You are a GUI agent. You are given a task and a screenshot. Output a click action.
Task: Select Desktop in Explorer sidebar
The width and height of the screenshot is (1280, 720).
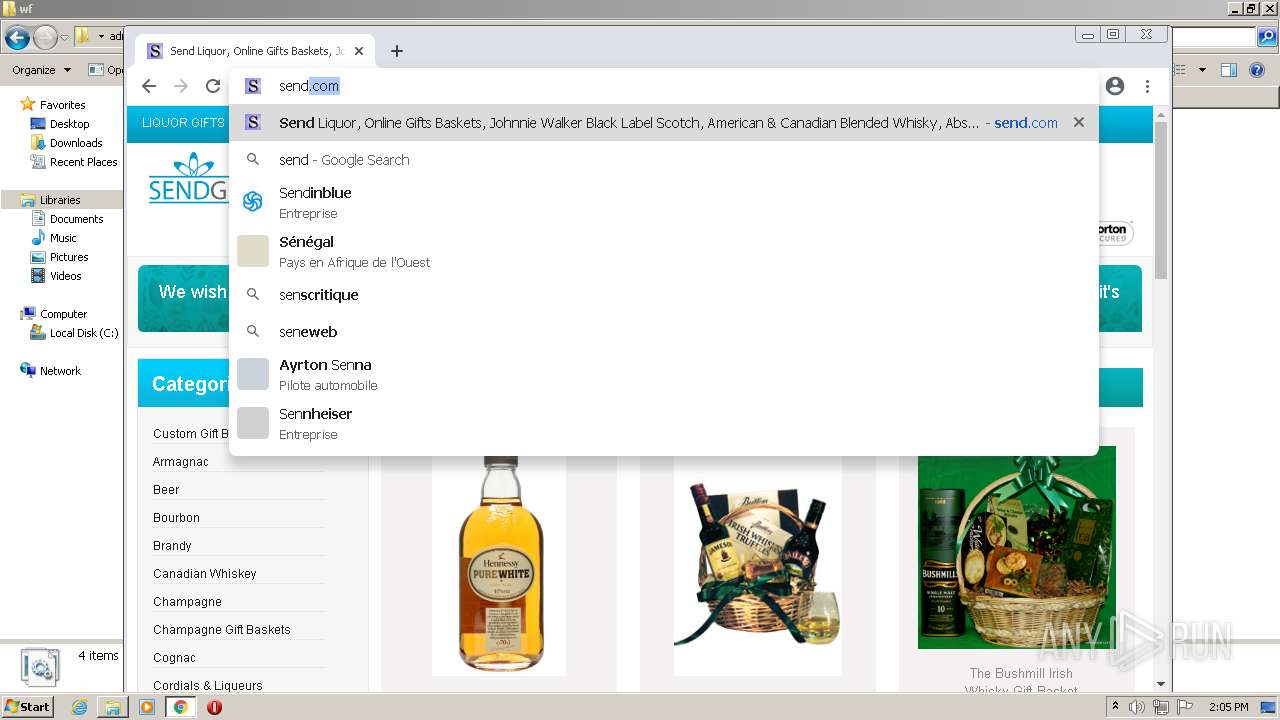(69, 124)
